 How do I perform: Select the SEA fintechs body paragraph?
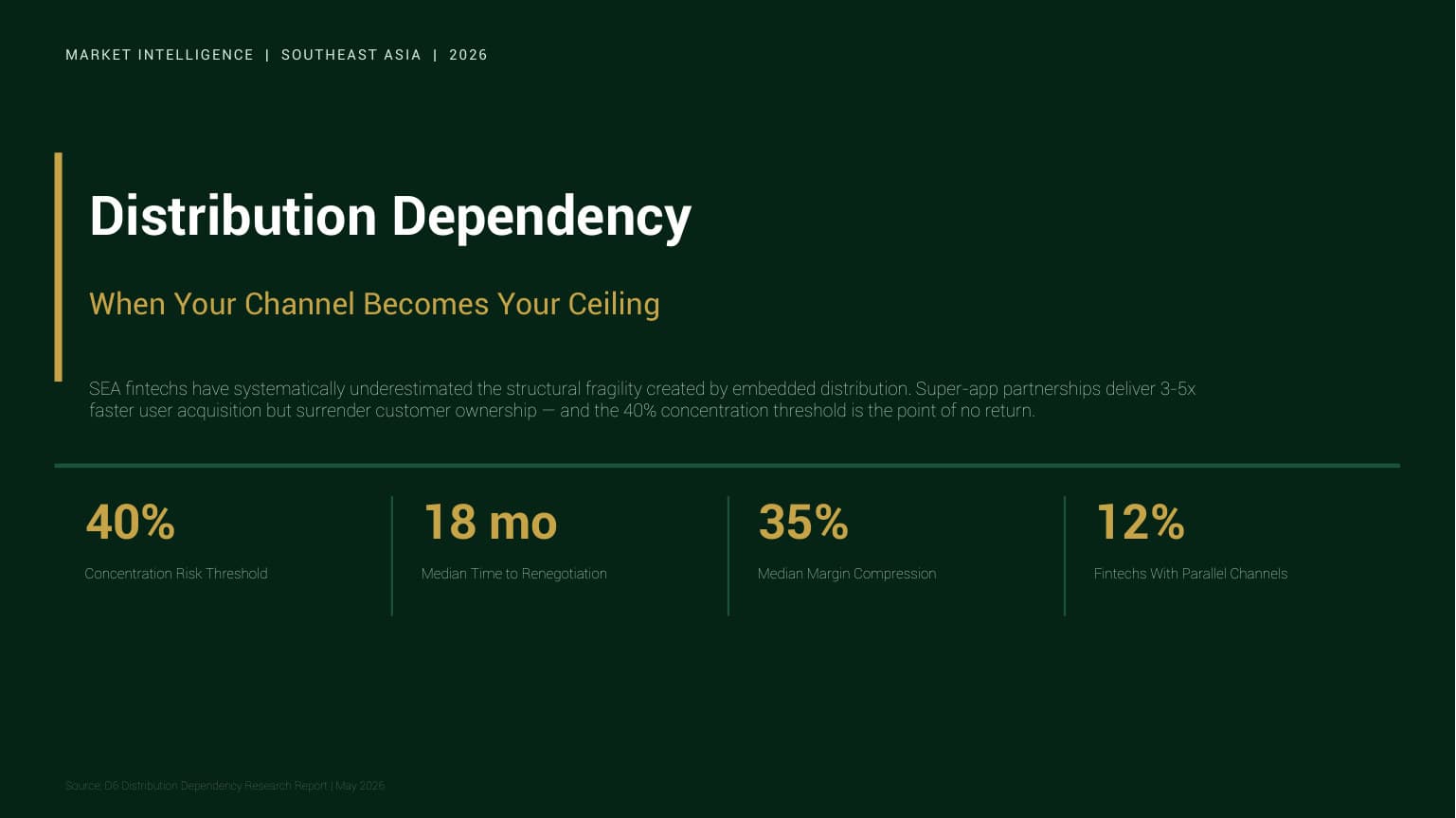642,400
